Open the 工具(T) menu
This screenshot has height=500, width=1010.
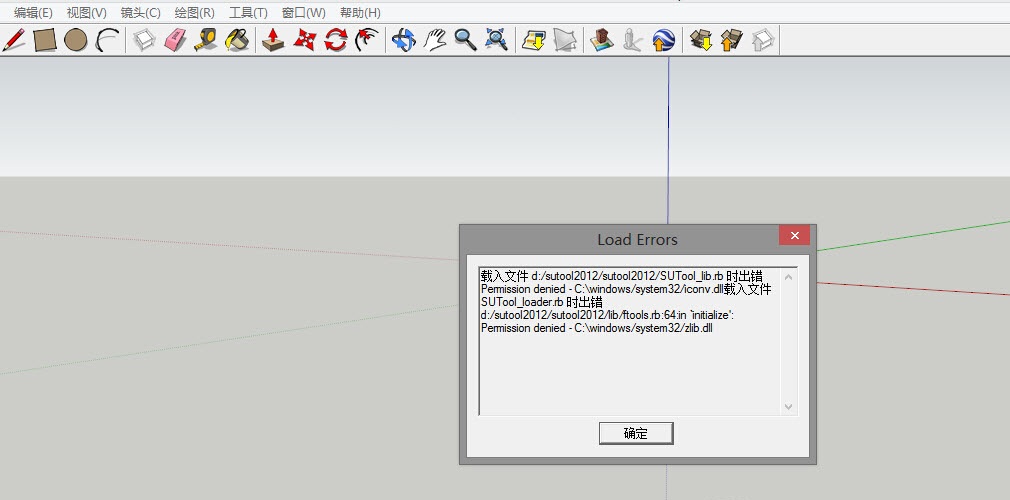248,13
